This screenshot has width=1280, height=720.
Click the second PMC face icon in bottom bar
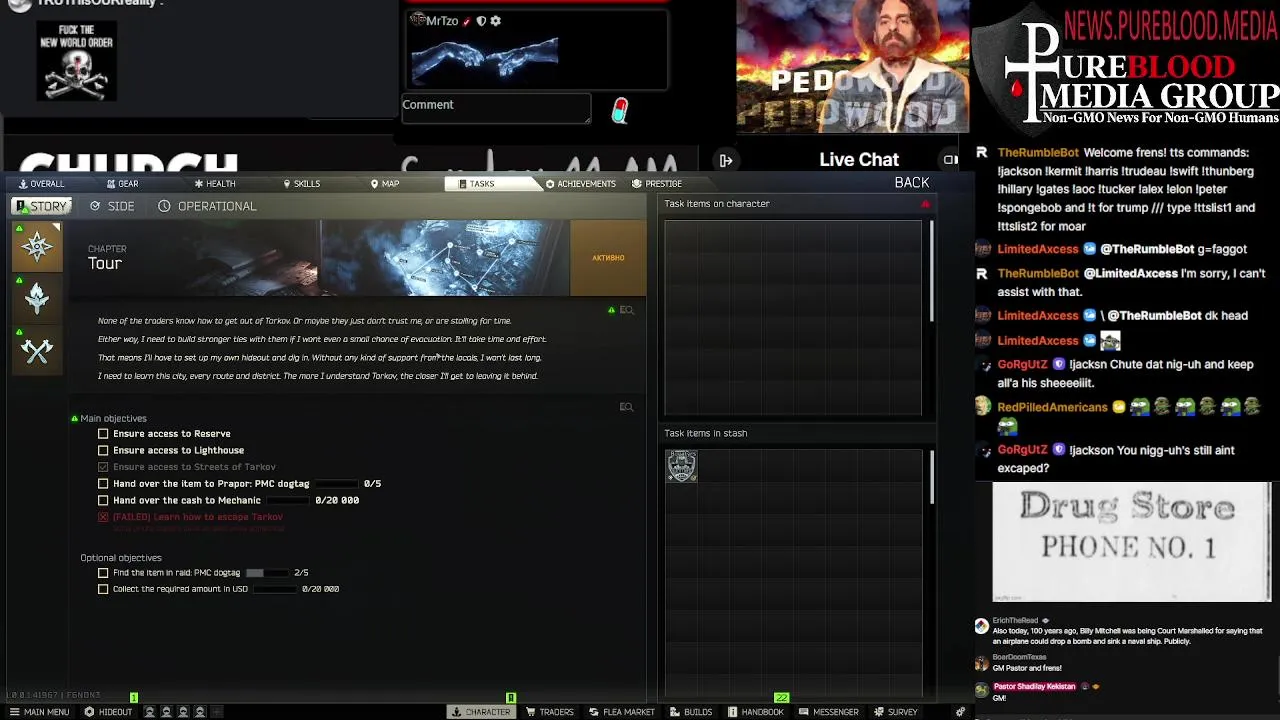[x=166, y=712]
